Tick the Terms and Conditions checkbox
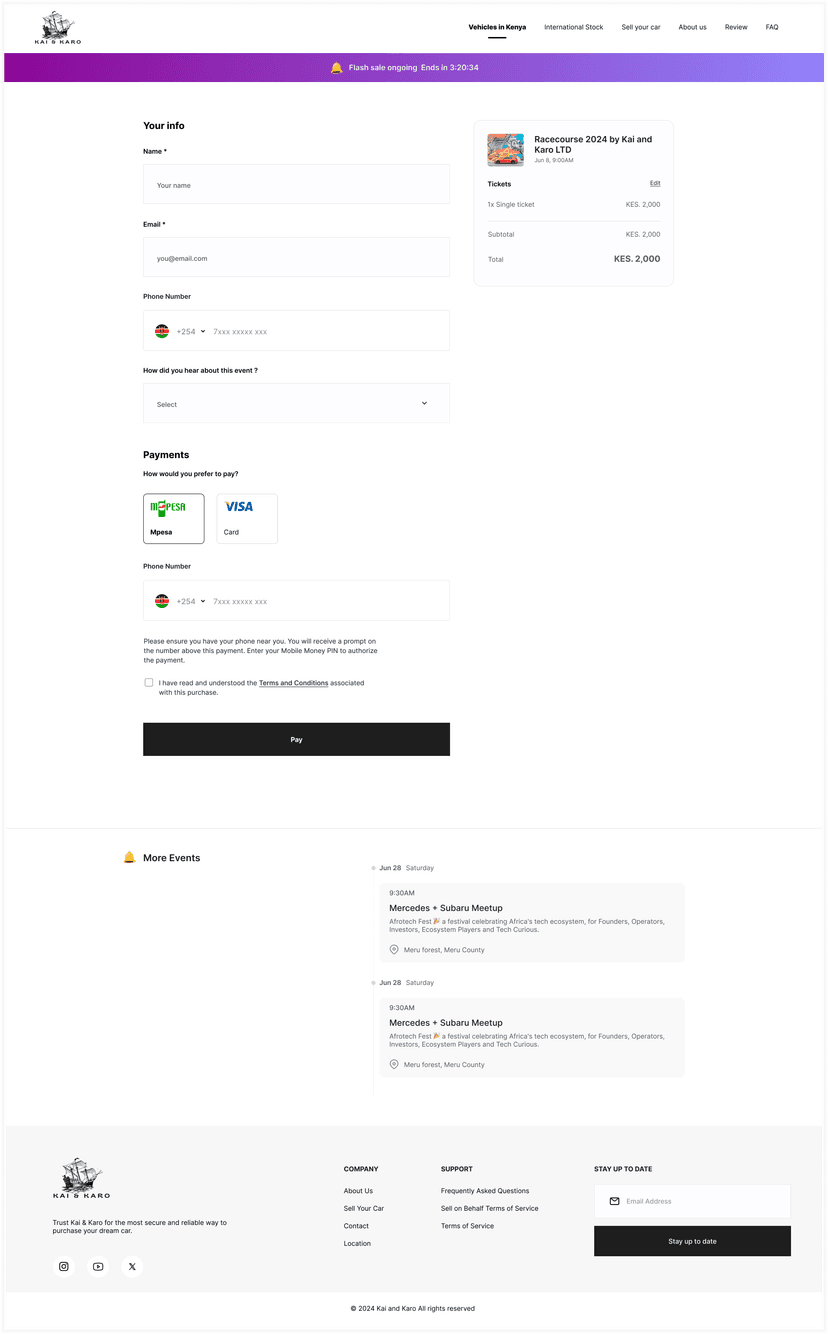This screenshot has width=828, height=1334. 149,683
